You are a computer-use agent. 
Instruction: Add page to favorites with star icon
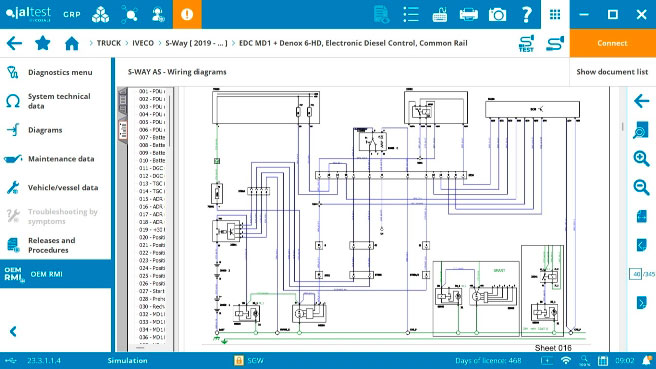[43, 43]
